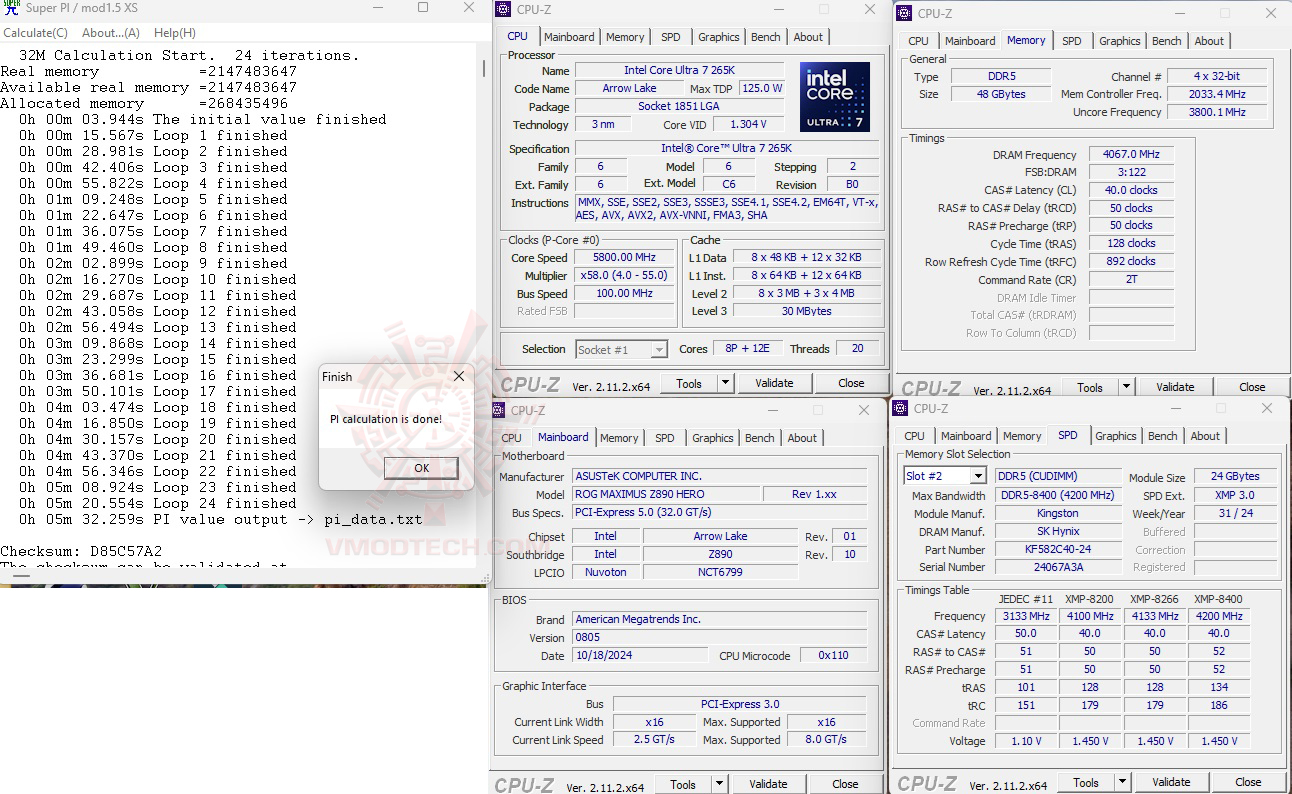Expand Tools dropdown arrow in the Memory timings window

(1126, 387)
